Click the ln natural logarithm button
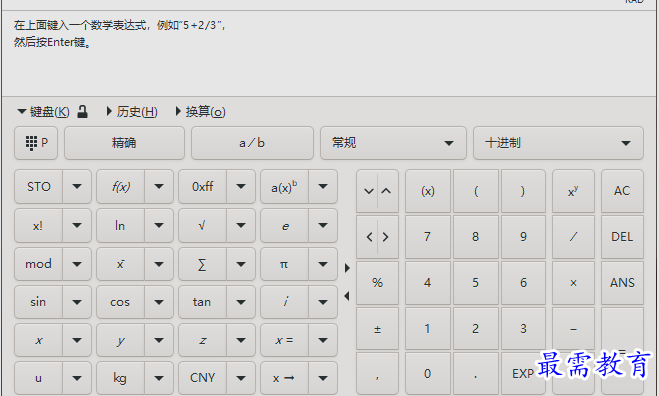This screenshot has width=659, height=396. (121, 226)
